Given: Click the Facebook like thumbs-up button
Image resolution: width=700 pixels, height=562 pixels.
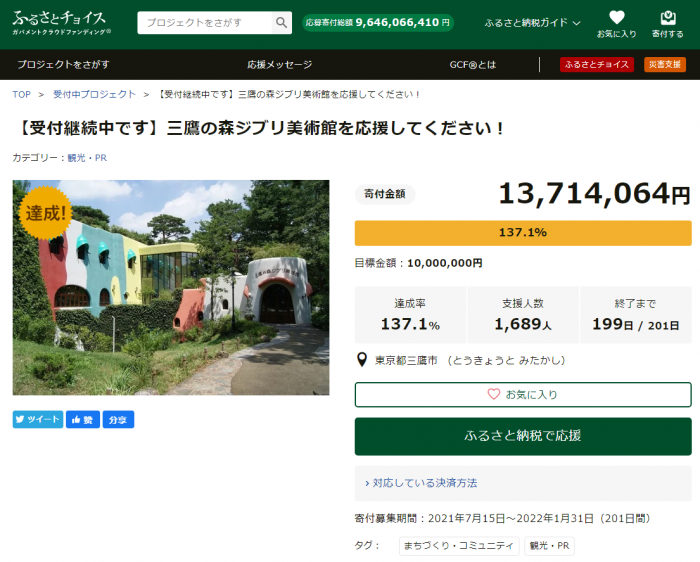Looking at the screenshot, I should point(83,420).
